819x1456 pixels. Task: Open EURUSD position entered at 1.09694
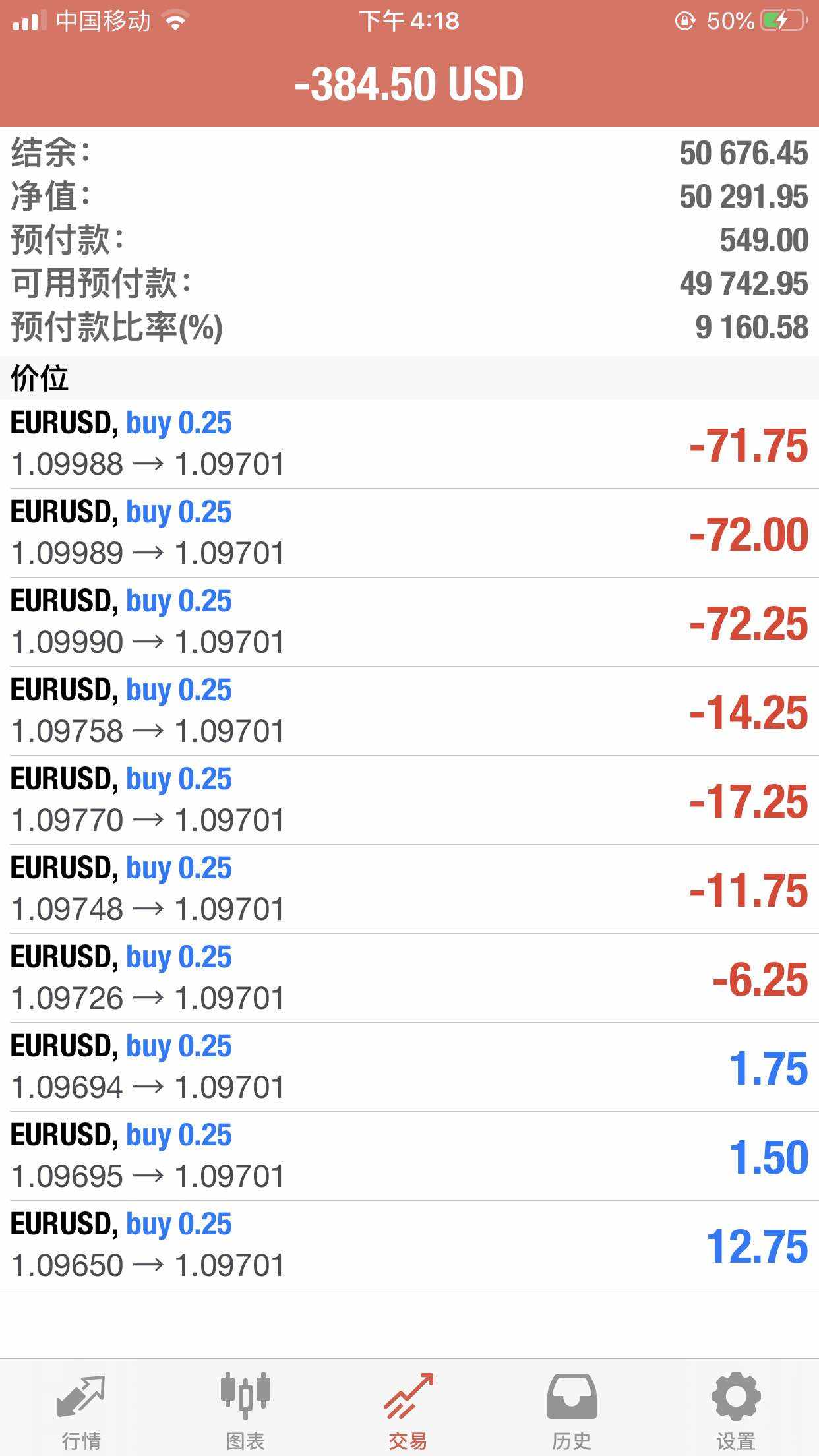409,1067
